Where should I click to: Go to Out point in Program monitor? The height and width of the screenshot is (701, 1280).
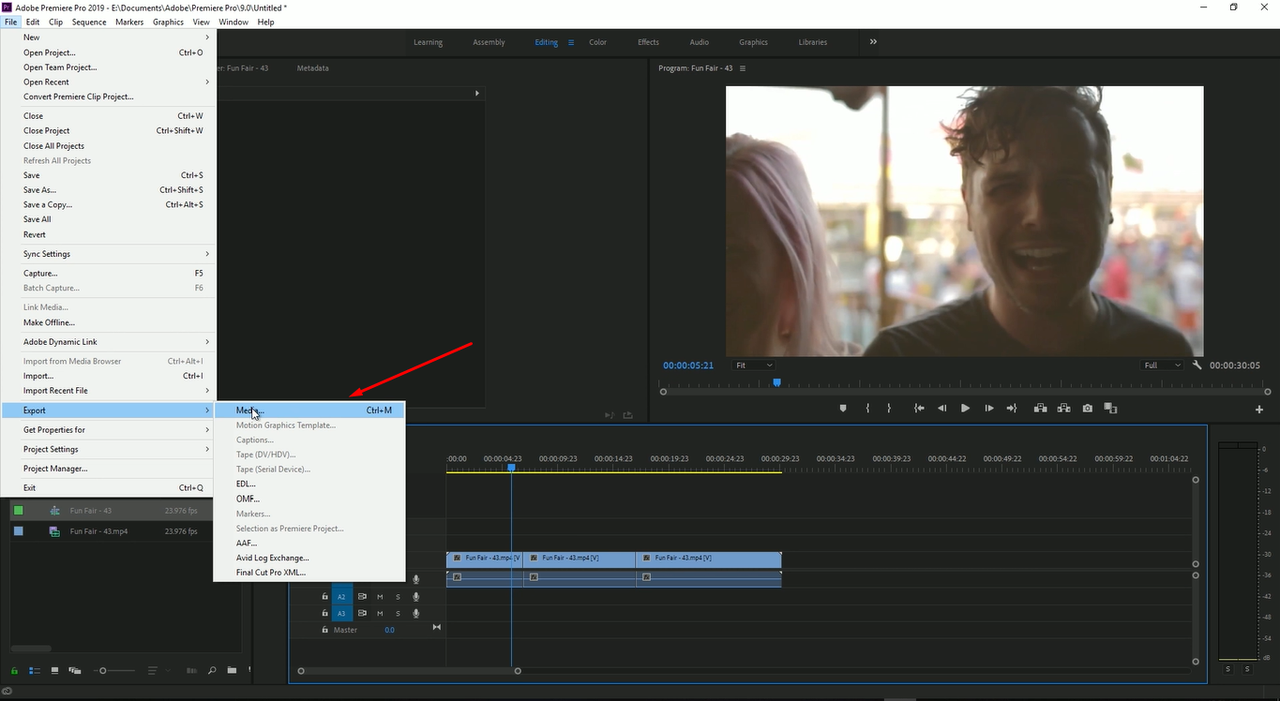click(1011, 408)
